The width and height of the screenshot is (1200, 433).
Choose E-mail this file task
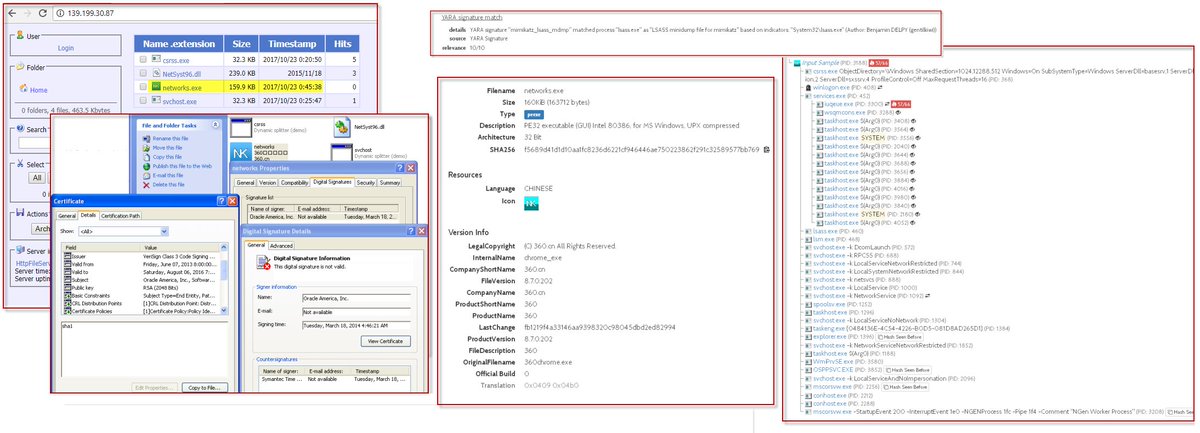(x=168, y=175)
